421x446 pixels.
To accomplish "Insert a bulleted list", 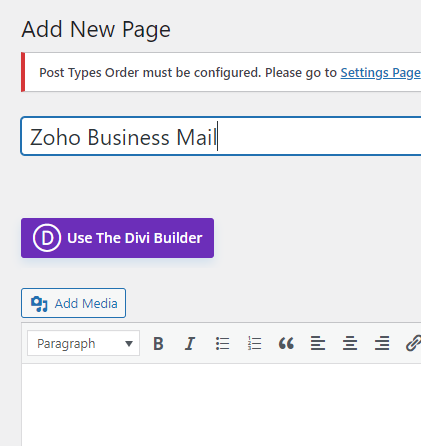I will (x=222, y=343).
